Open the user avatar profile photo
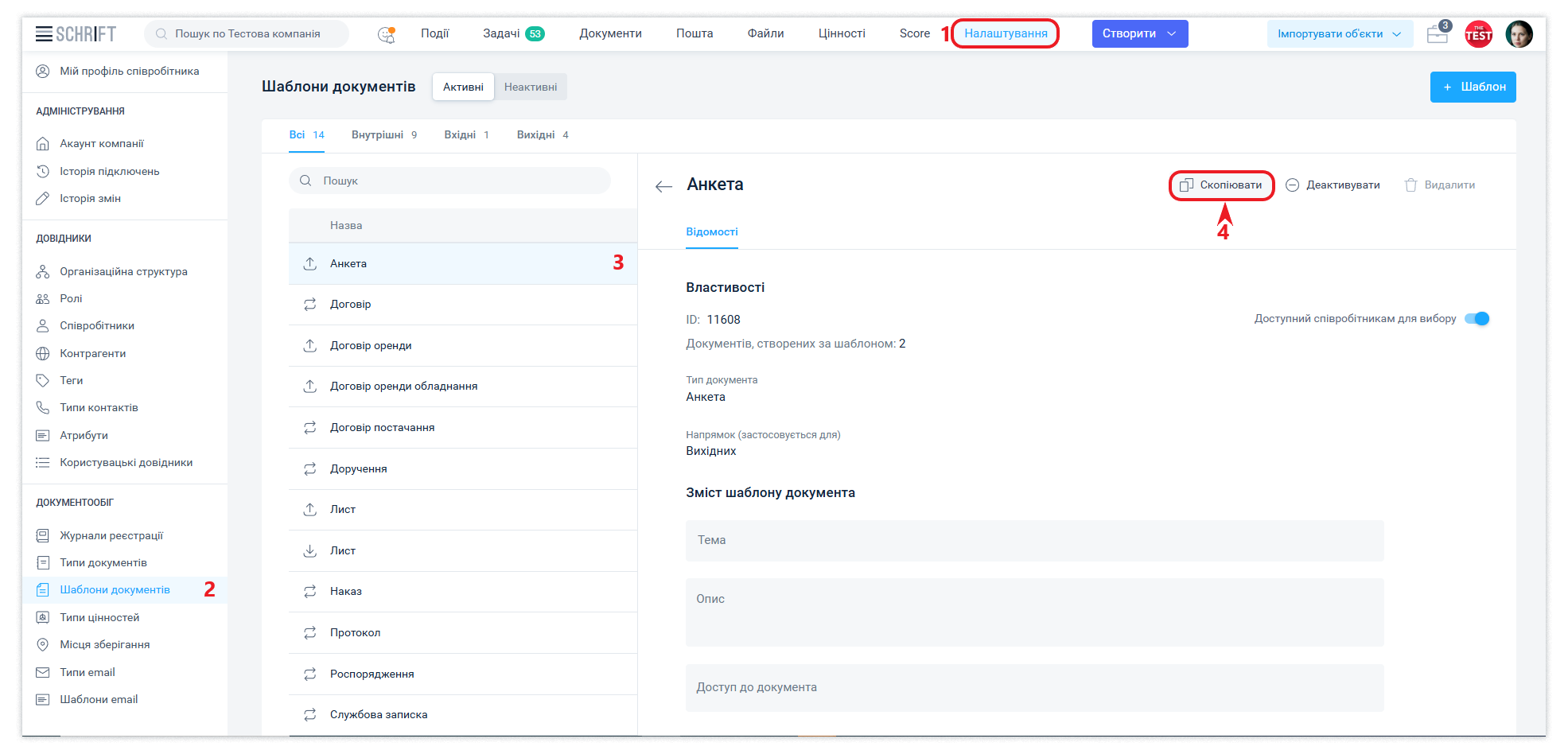The width and height of the screenshot is (1568, 754). tap(1519, 34)
